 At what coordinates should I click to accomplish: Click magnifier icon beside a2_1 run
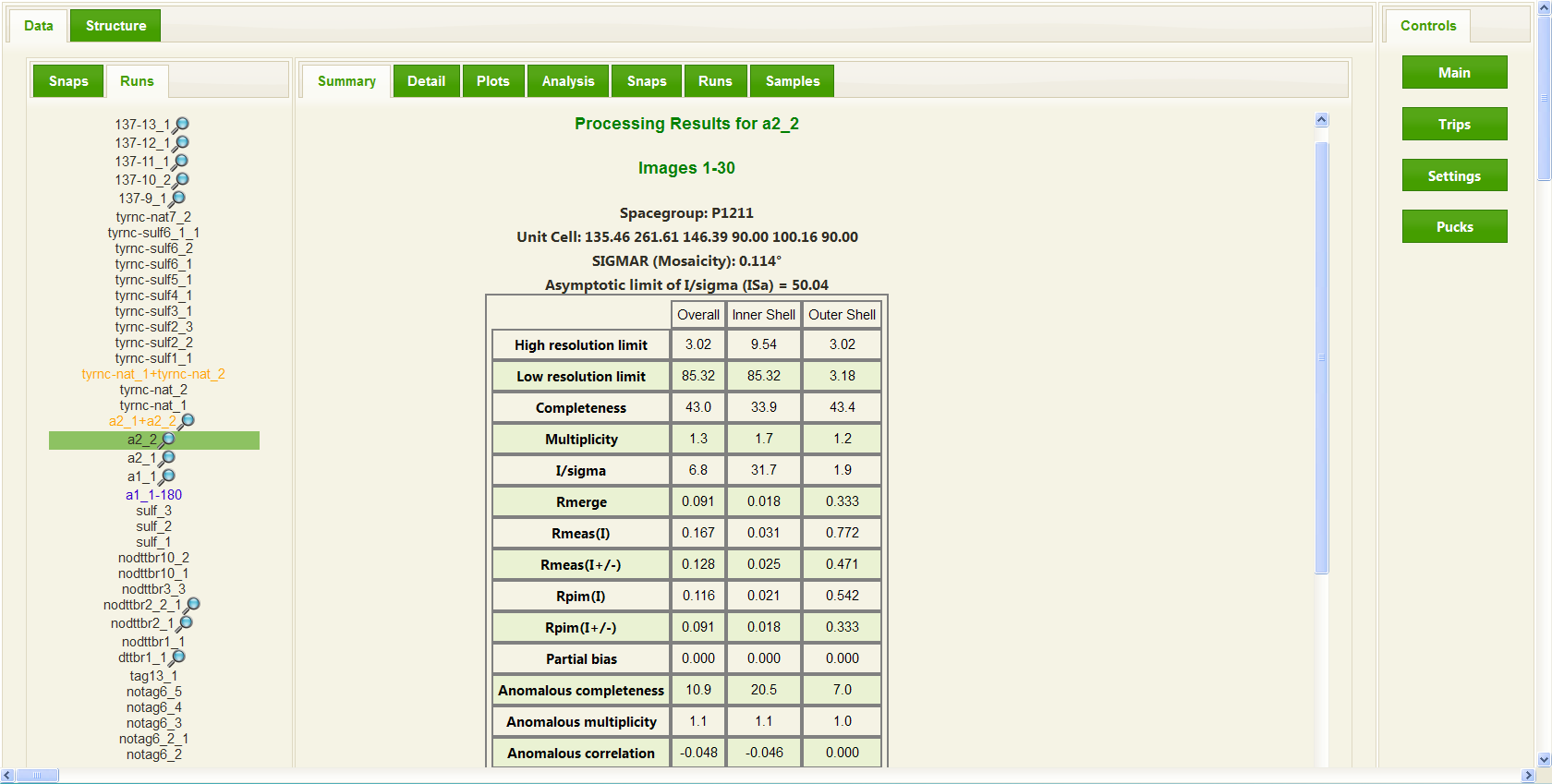tap(167, 459)
